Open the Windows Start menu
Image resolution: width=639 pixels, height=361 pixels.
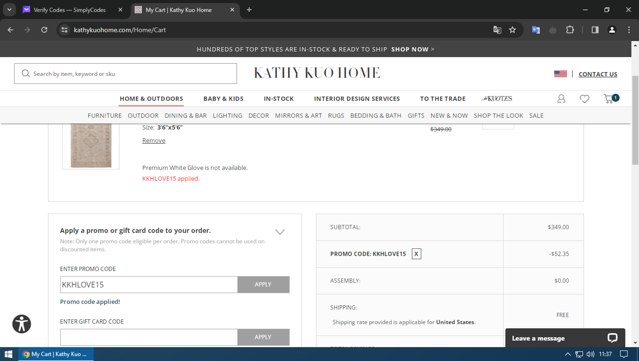8,354
